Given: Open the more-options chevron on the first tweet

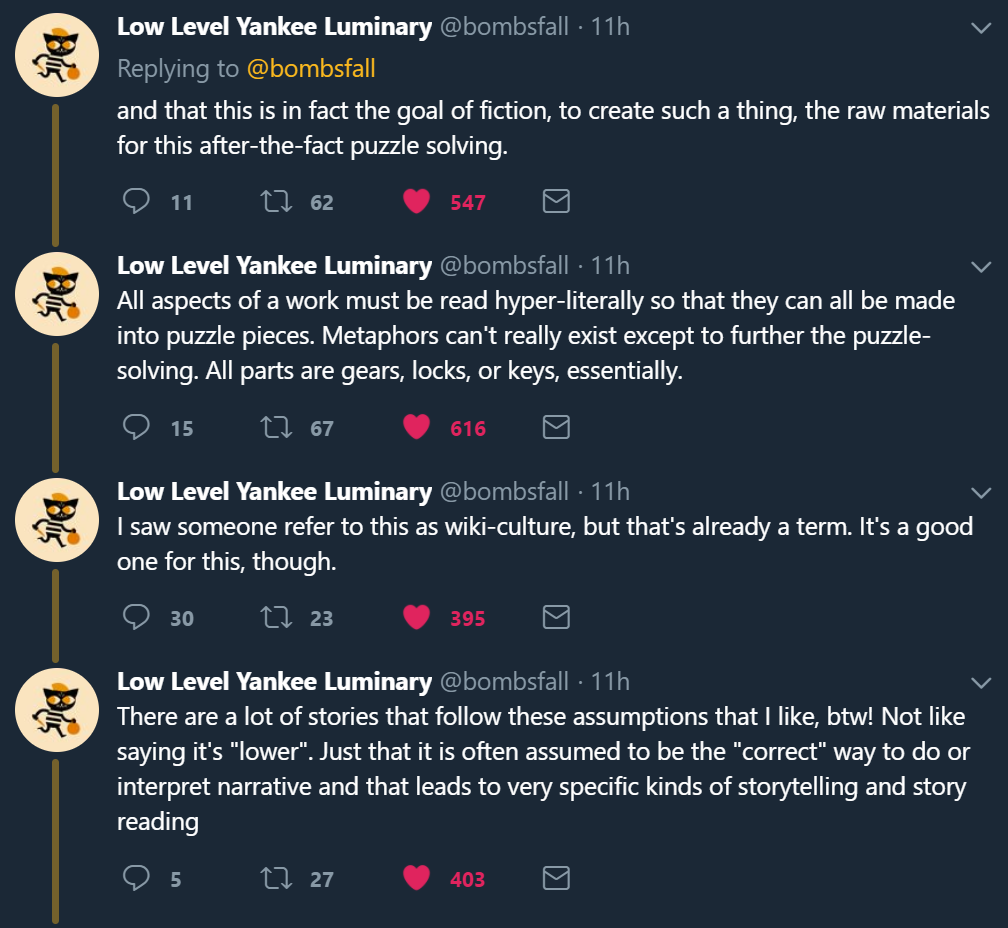Looking at the screenshot, I should [981, 28].
